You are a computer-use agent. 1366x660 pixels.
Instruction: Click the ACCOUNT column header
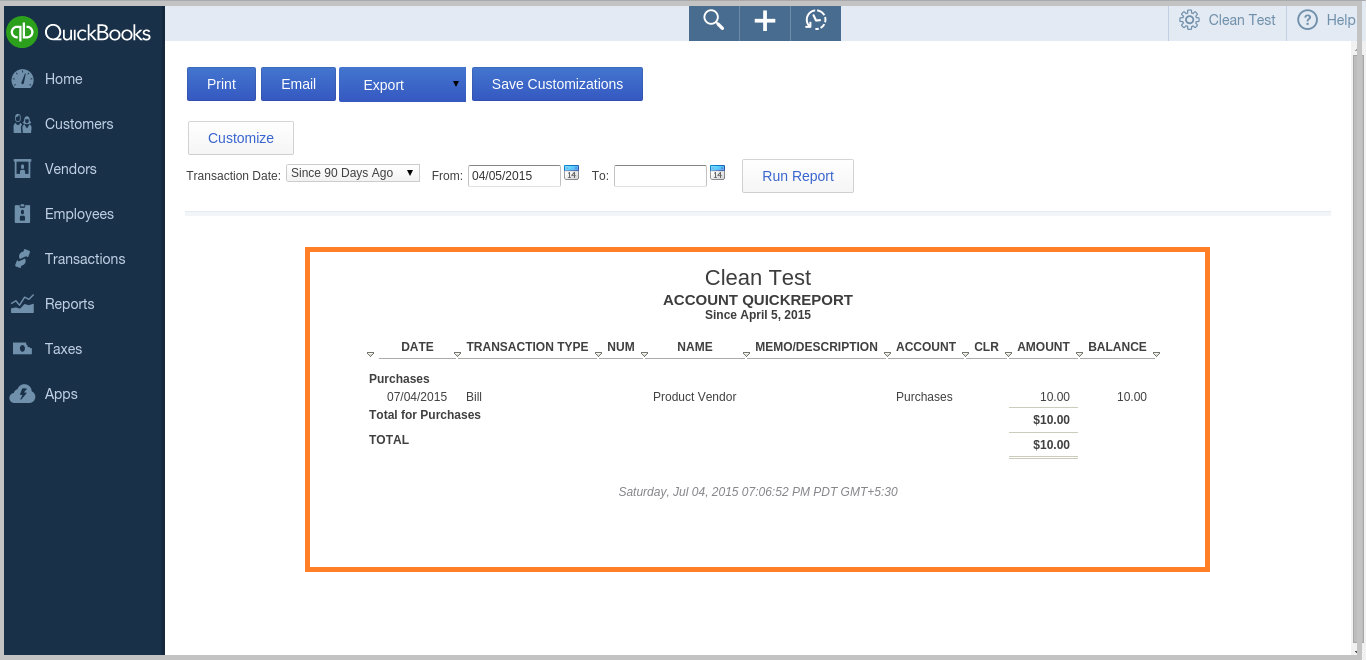coord(926,347)
